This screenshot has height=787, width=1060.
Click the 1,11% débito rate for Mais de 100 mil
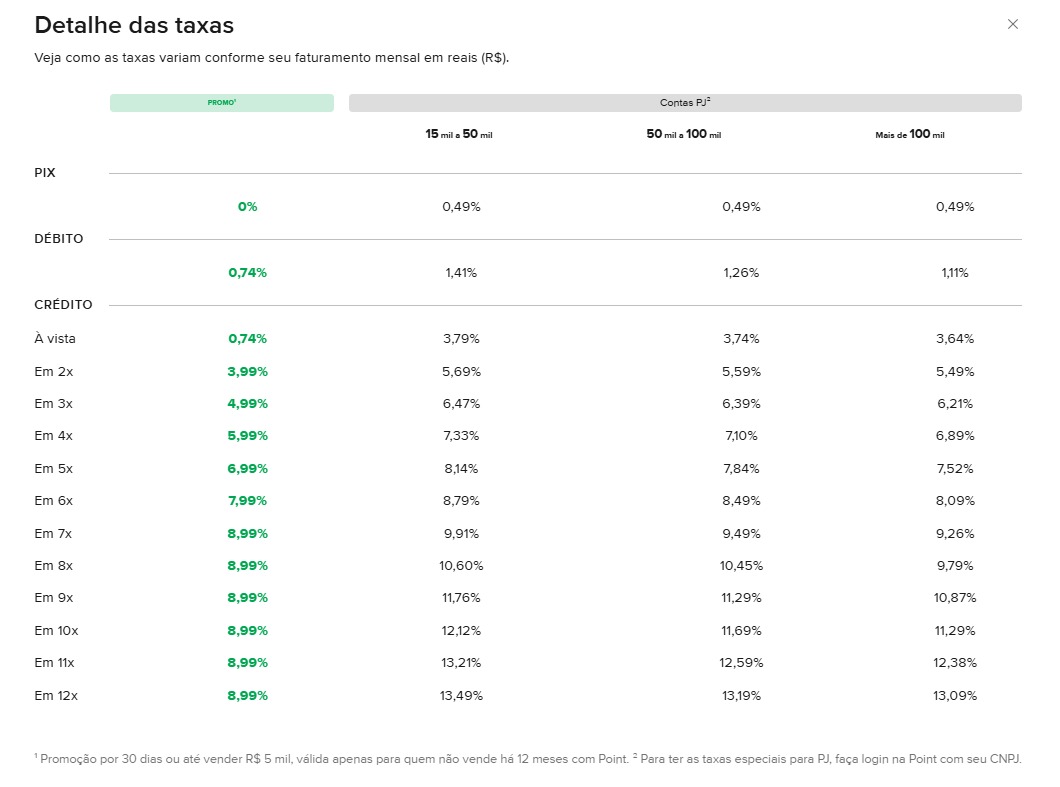pos(954,273)
